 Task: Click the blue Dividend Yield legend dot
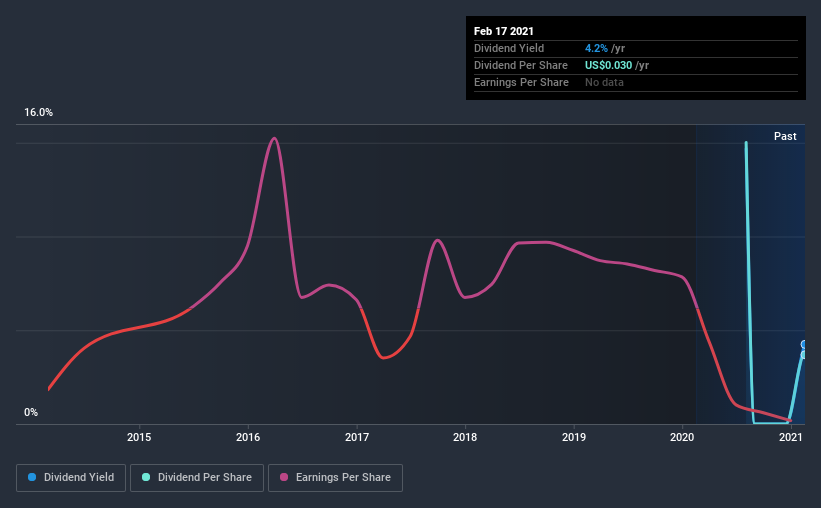pyautogui.click(x=32, y=477)
